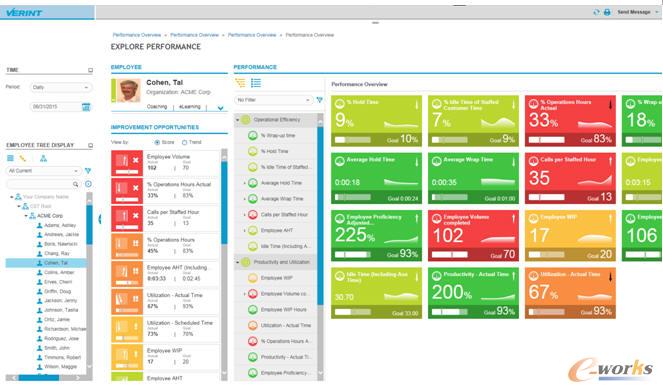Collapse the TIME panel with its corner icon
663x392 pixels.
tap(90, 70)
